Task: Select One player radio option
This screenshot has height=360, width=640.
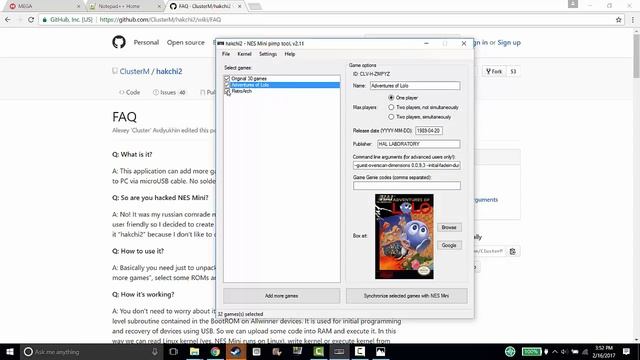Action: [391, 98]
